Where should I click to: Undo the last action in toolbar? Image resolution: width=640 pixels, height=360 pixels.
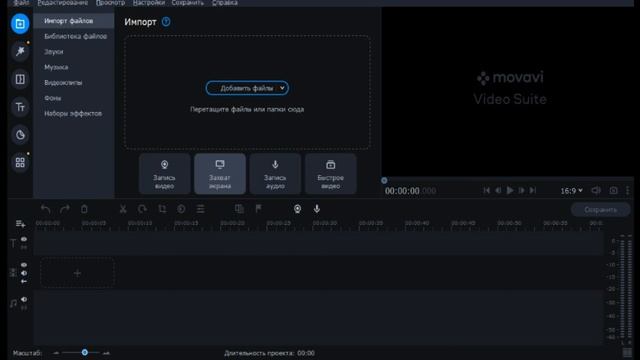[46, 209]
